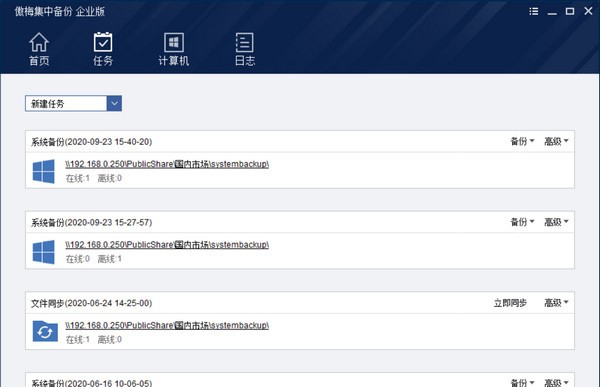This screenshot has width=600, height=387.
Task: Switch to the 计算机 computers tab
Action: click(174, 49)
